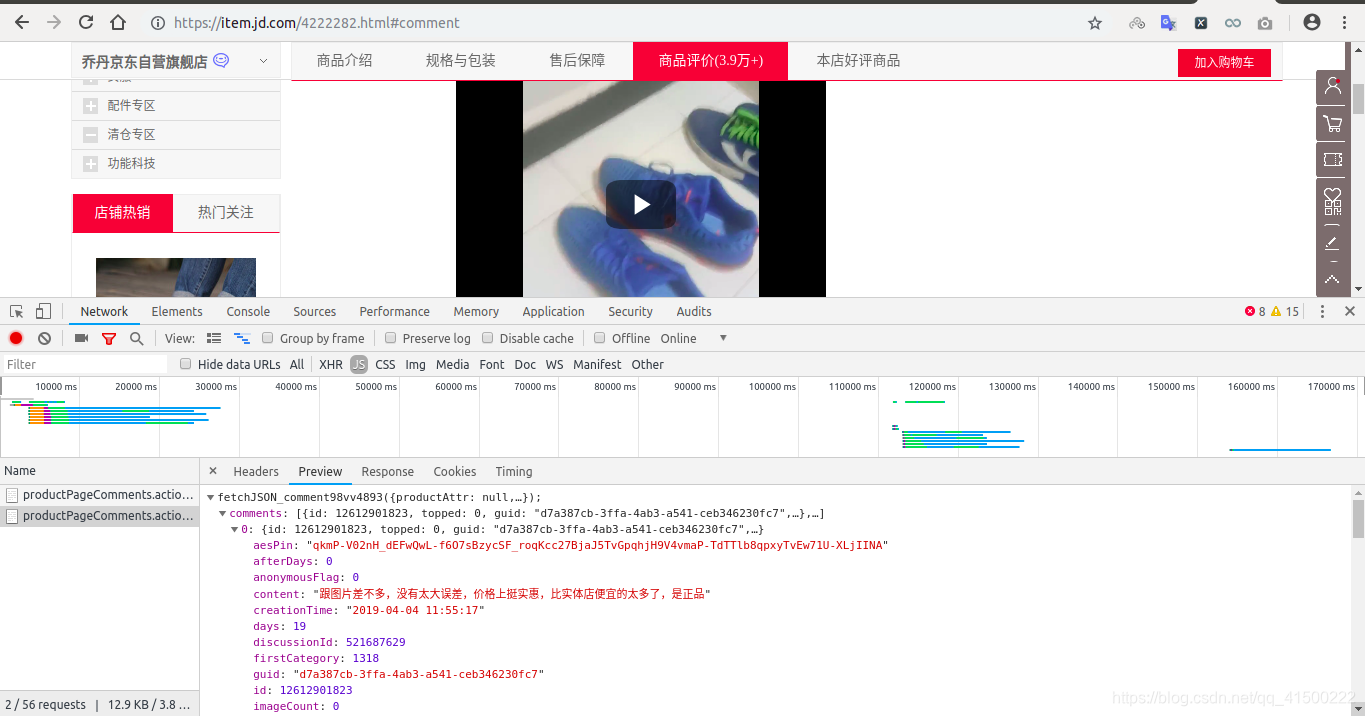Viewport: 1365px width, 716px height.
Task: Filter requests by Img type
Action: point(415,365)
